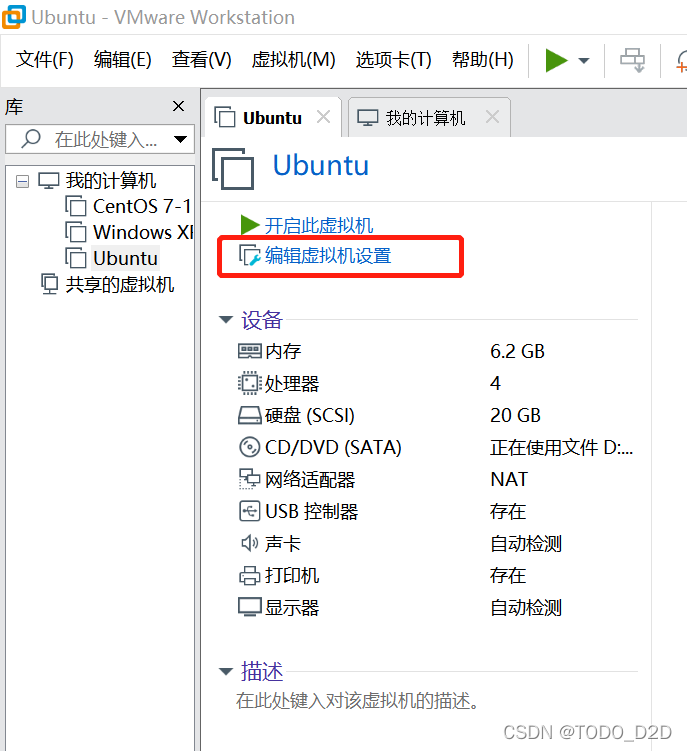The height and width of the screenshot is (751, 687).
Task: Click the 处理器 device label
Action: (292, 384)
